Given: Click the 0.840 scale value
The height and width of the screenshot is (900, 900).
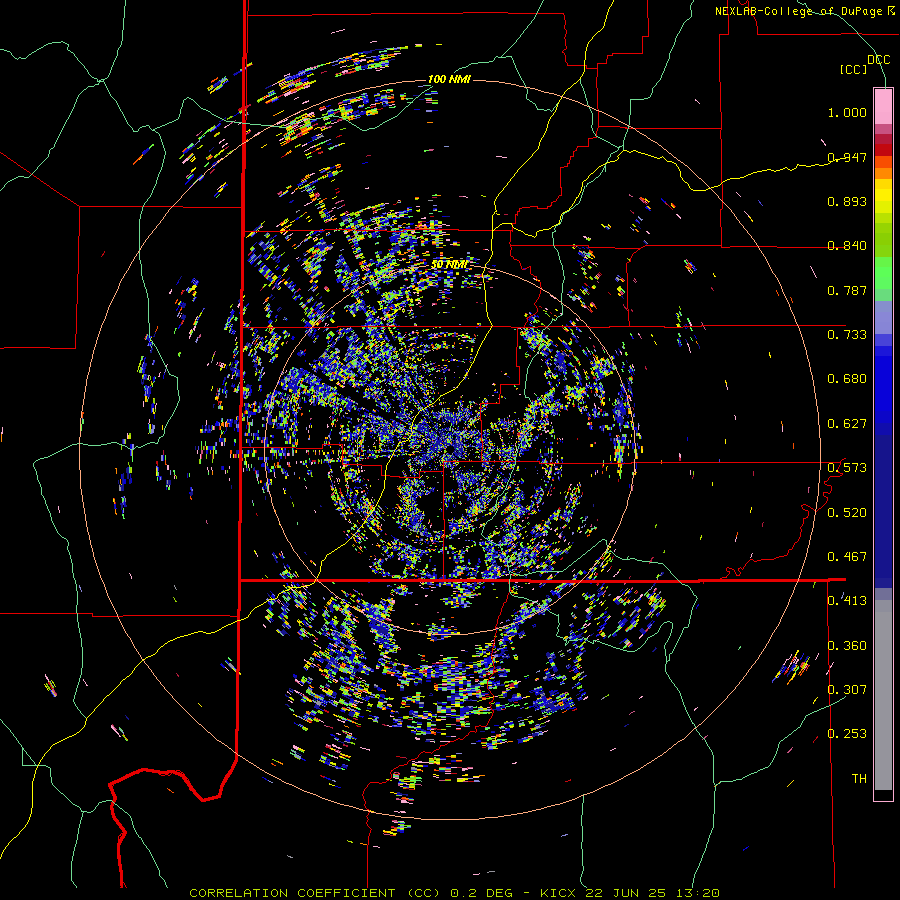Looking at the screenshot, I should (x=847, y=246).
